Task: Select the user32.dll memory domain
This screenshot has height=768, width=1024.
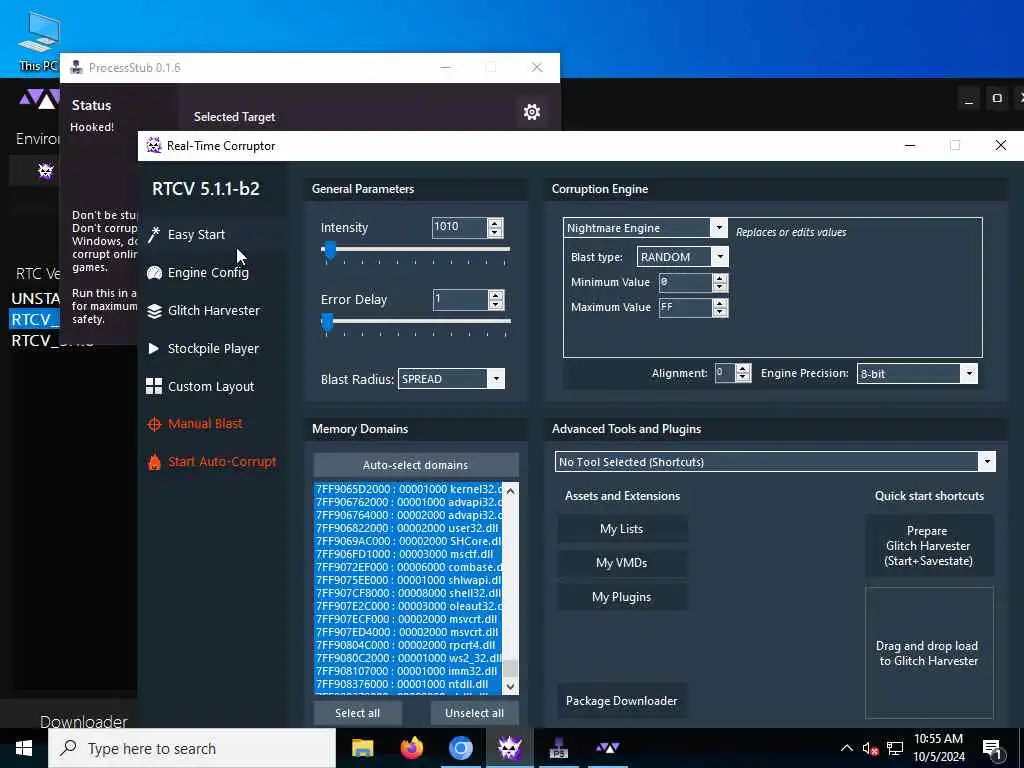Action: [x=408, y=528]
